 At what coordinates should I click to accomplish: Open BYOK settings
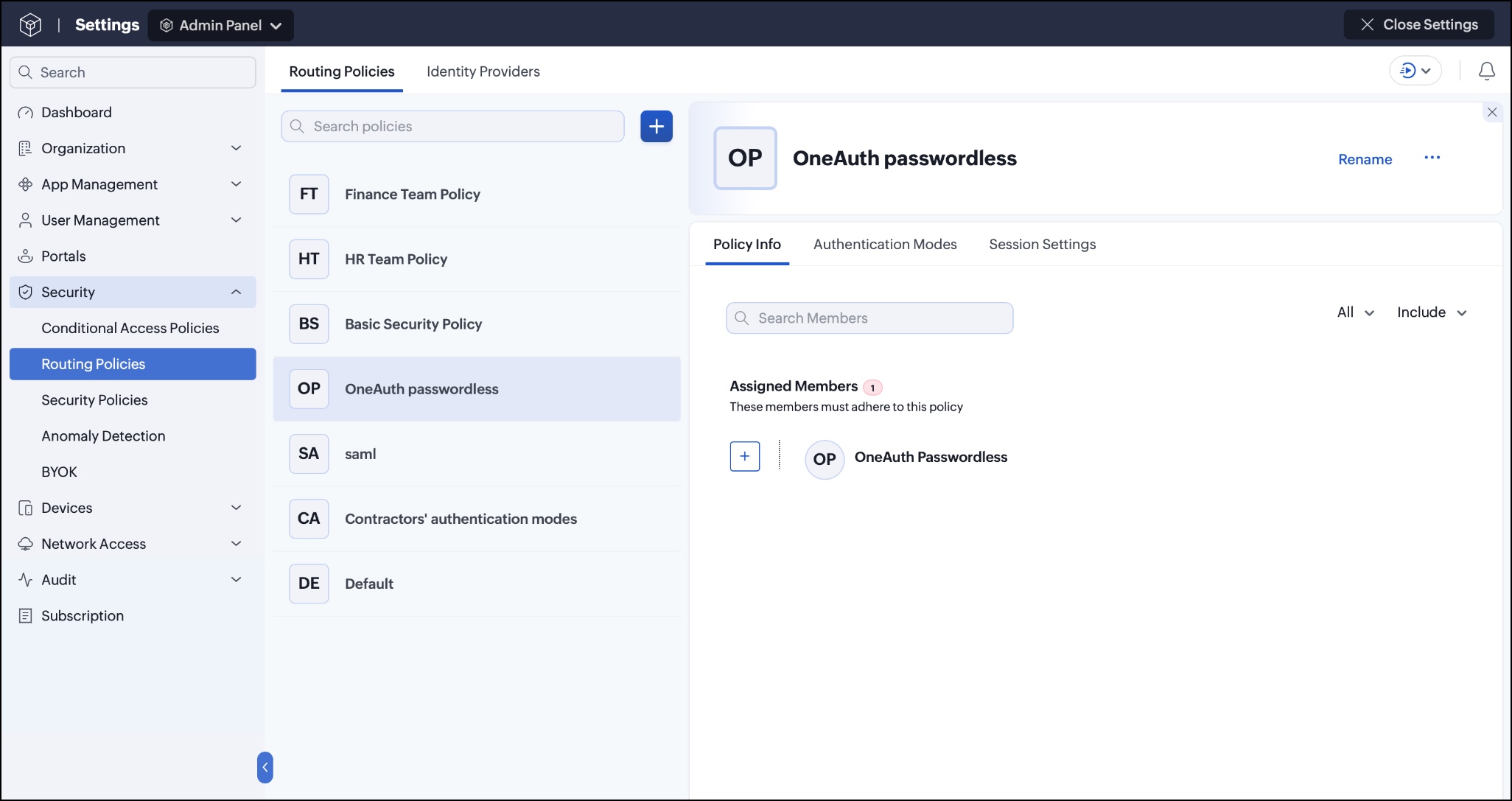[133, 472]
